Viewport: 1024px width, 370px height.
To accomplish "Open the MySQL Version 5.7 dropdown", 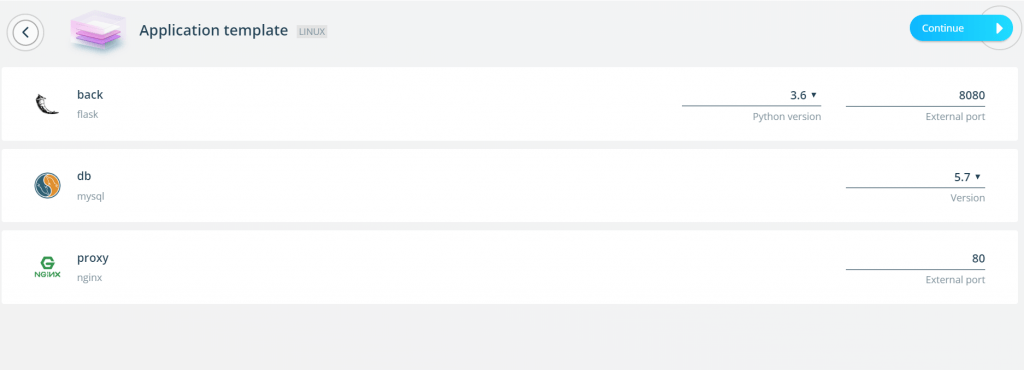I will pos(915,177).
